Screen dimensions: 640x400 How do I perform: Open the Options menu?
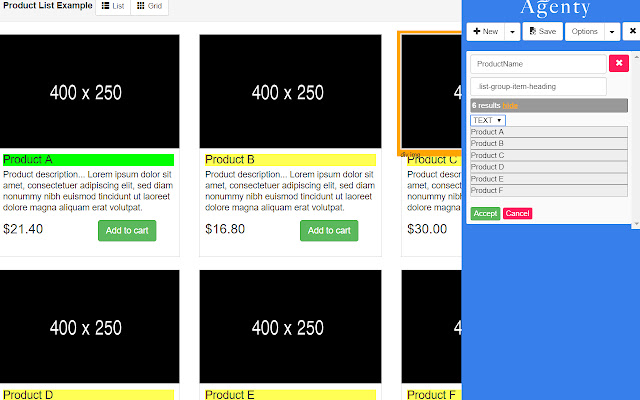pos(584,31)
